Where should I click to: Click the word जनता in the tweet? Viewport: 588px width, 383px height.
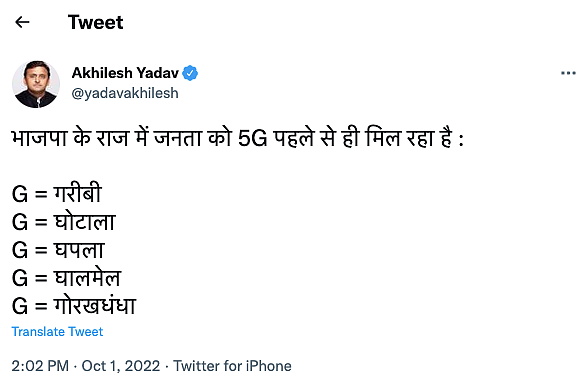[178, 138]
